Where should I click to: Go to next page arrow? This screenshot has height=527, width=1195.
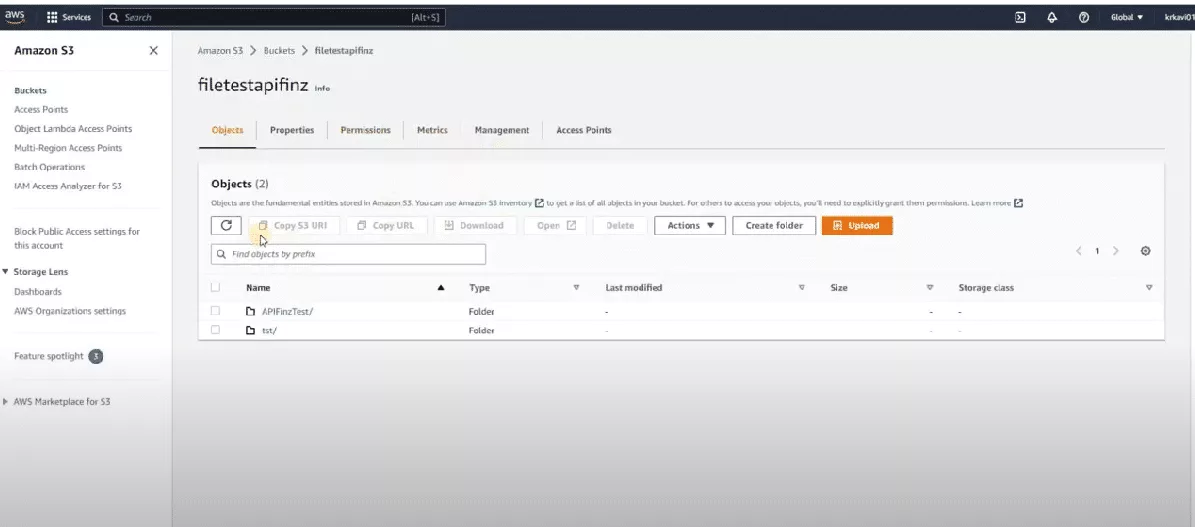1116,251
